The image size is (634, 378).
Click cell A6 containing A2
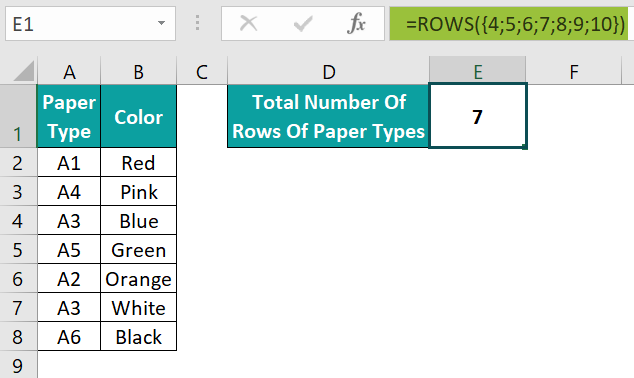(x=69, y=279)
